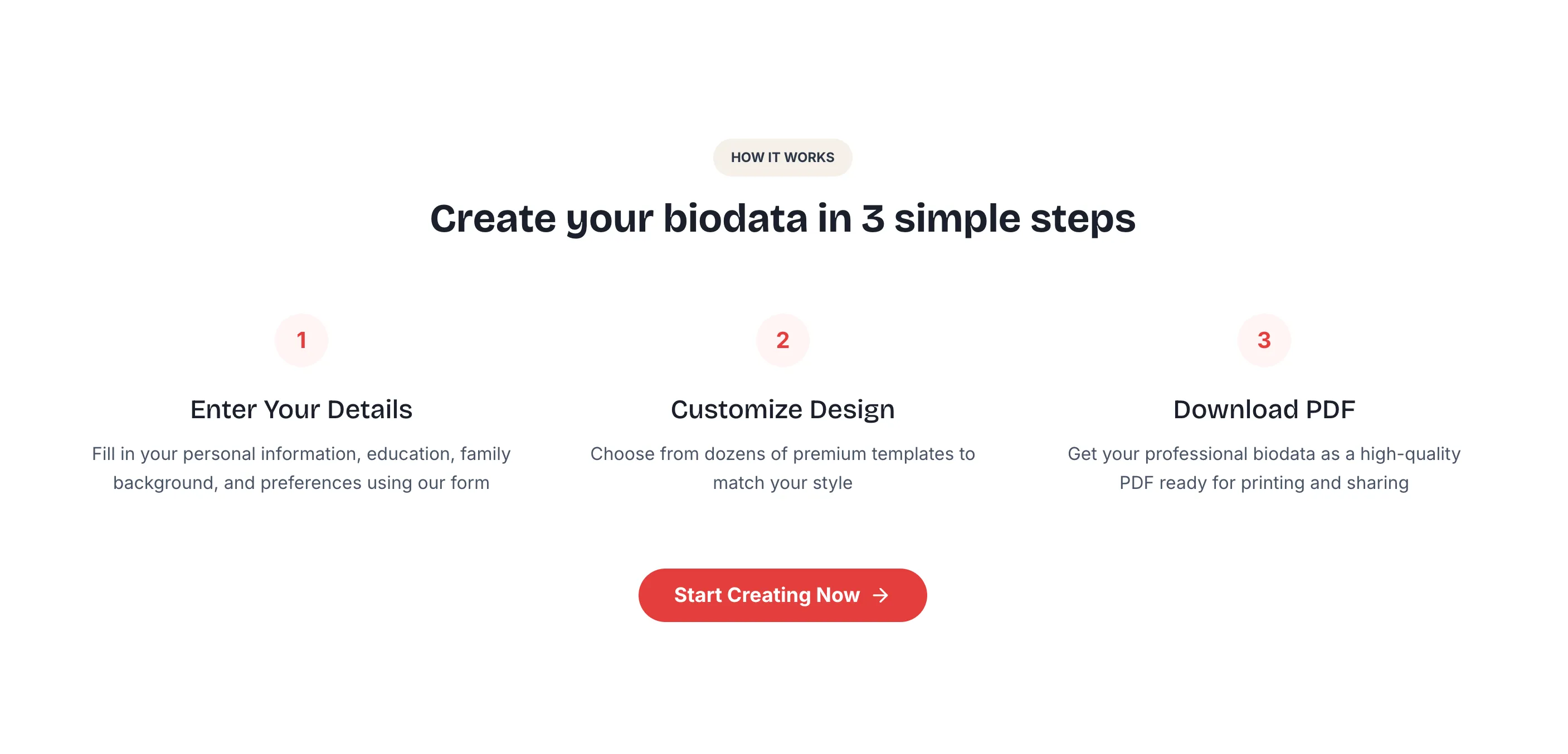Viewport: 1568px width, 754px height.
Task: Click the word 'biodata' in the main heading
Action: pyautogui.click(x=735, y=218)
